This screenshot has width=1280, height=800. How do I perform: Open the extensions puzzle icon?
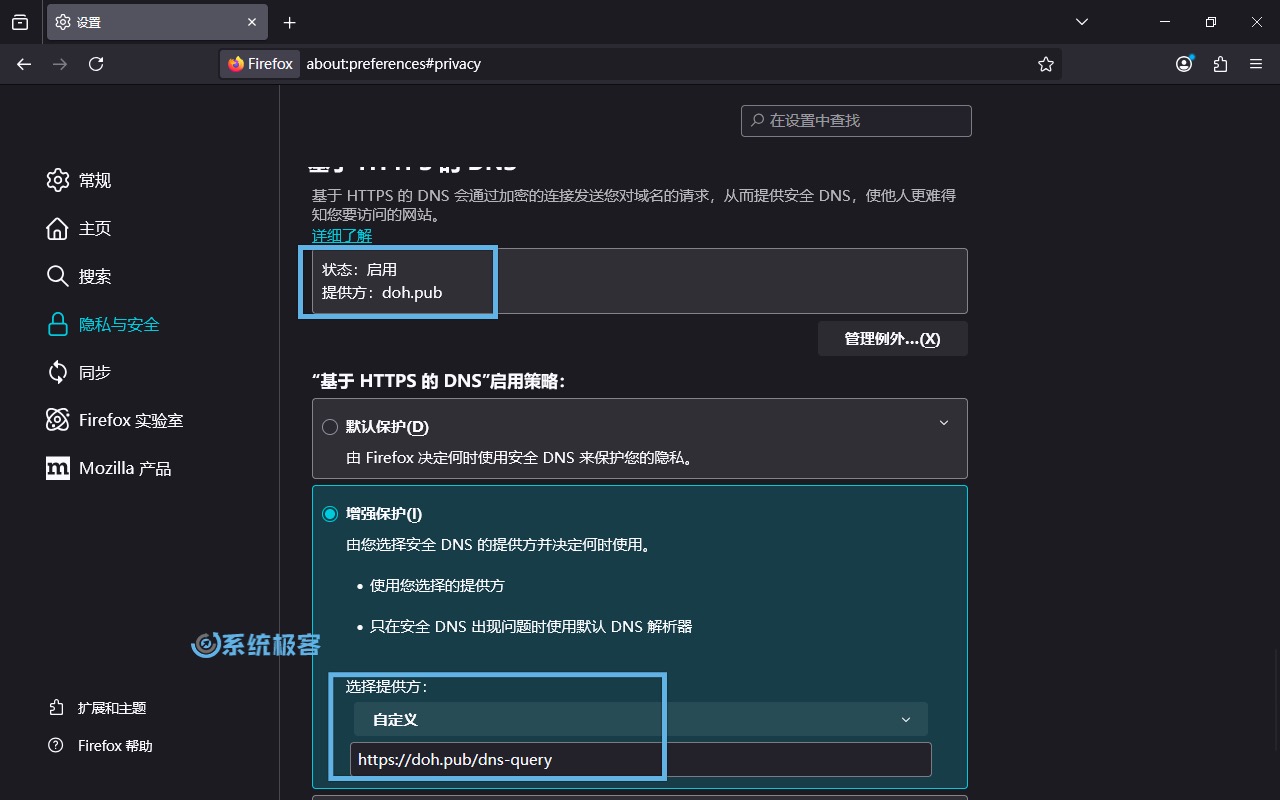tap(1220, 64)
